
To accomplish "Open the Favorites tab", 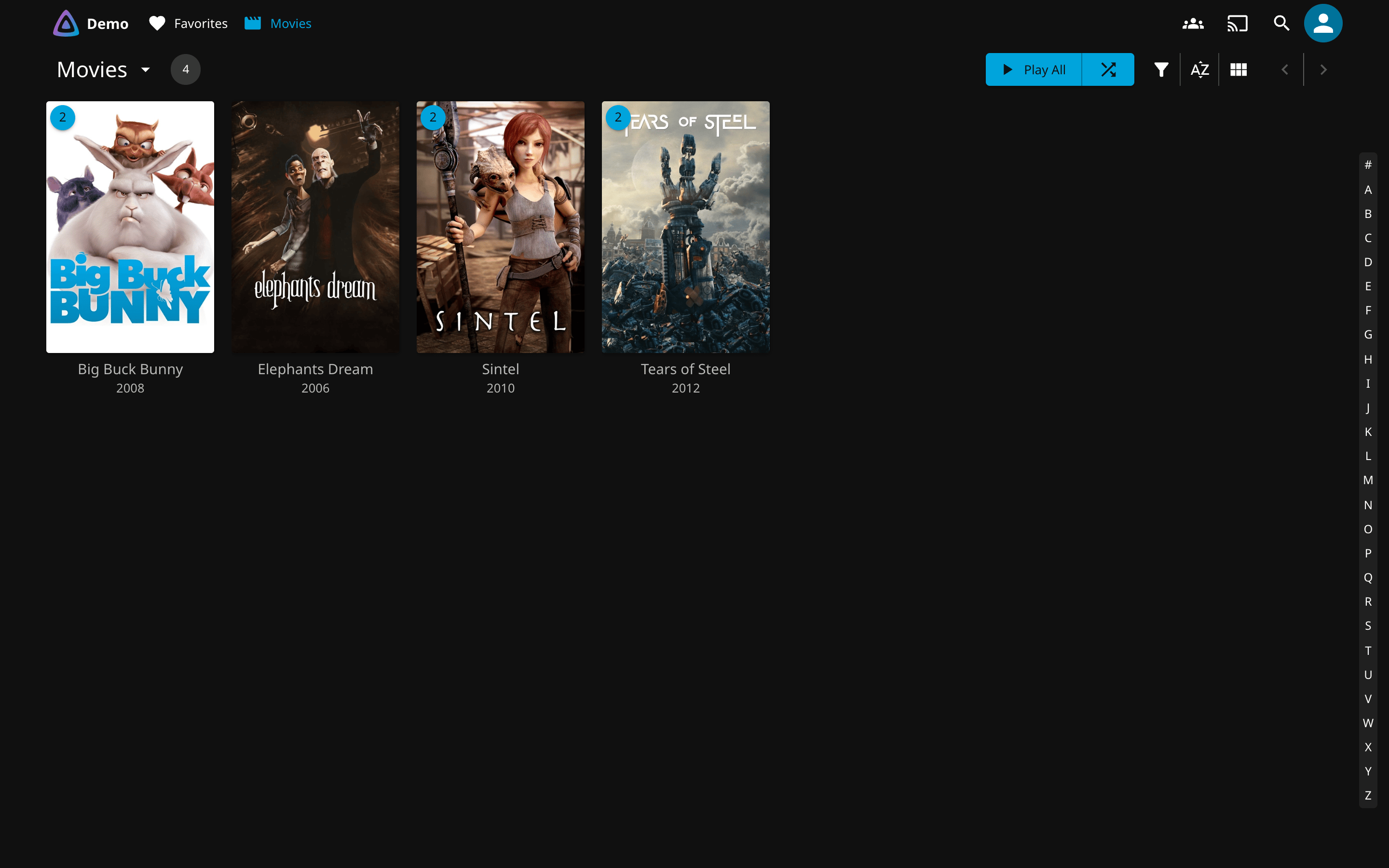I will coord(188,24).
